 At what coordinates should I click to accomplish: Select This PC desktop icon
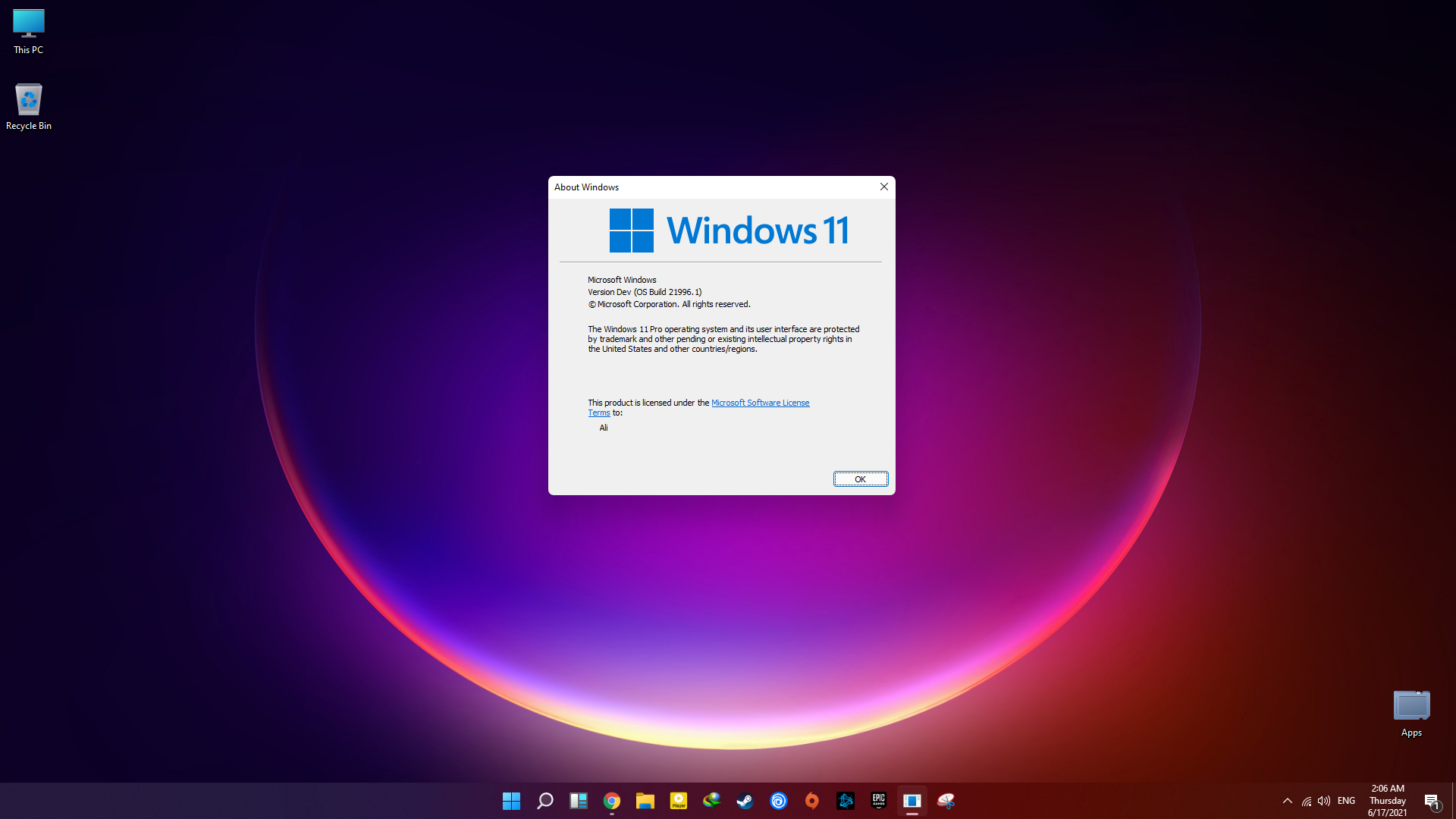tap(29, 32)
